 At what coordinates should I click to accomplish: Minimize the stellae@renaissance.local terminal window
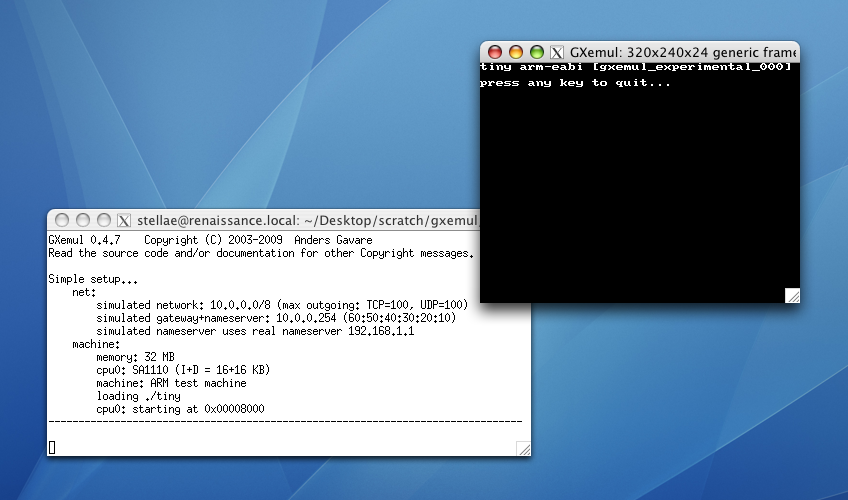pos(83,220)
